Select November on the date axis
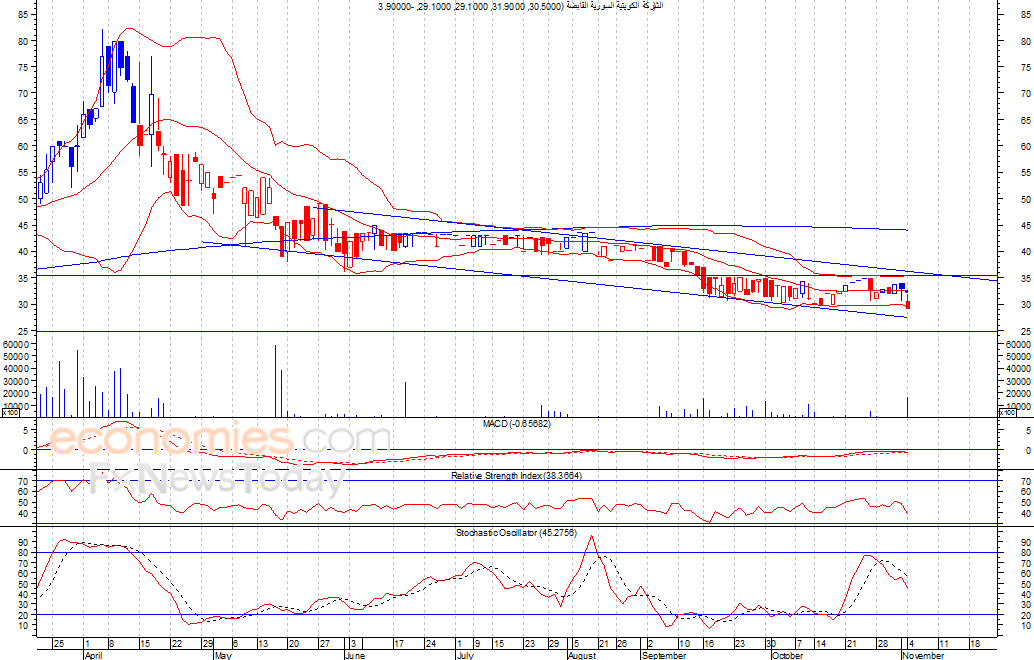Image resolution: width=1034 pixels, height=660 pixels. [922, 656]
